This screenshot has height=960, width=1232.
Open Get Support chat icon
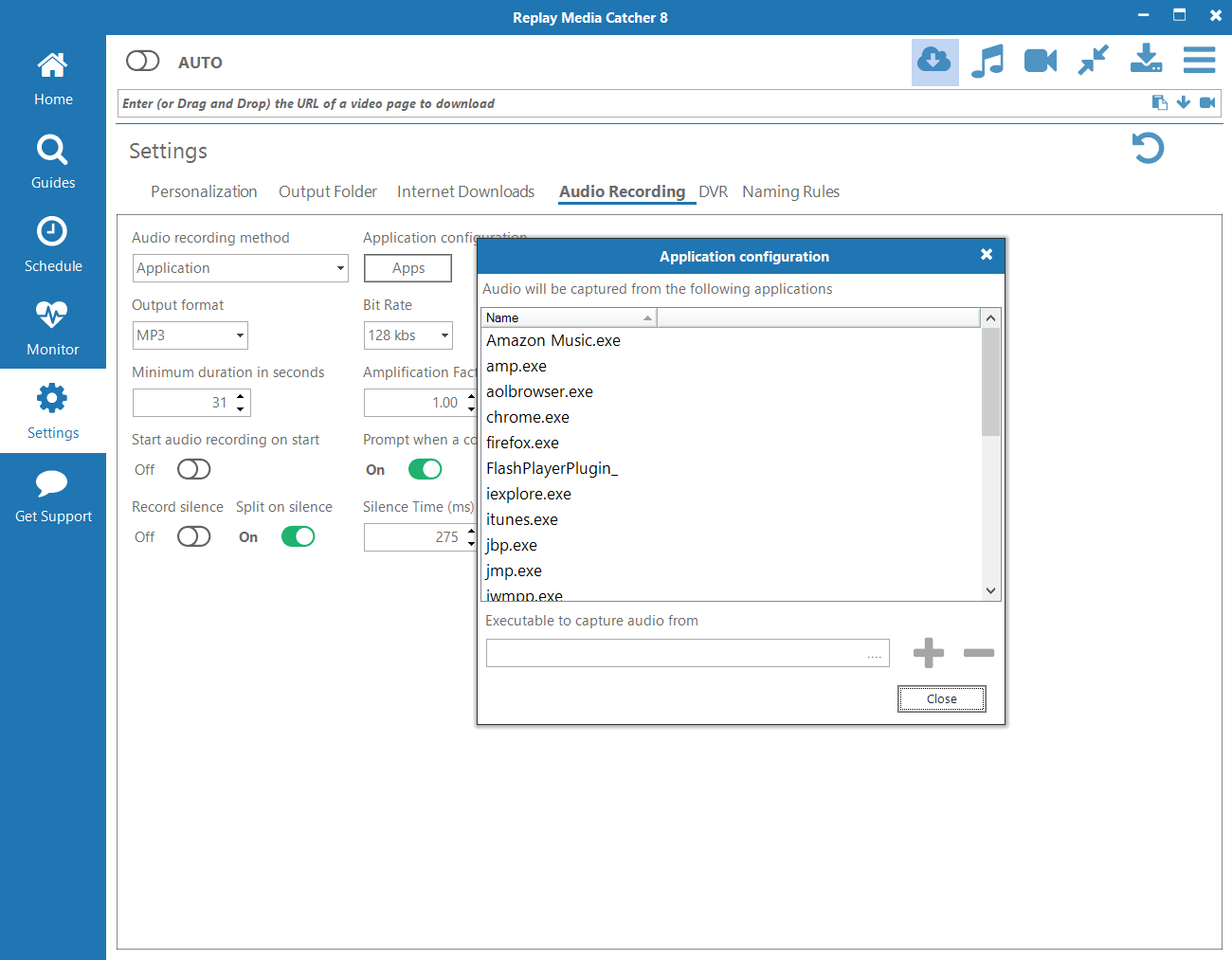point(52,483)
